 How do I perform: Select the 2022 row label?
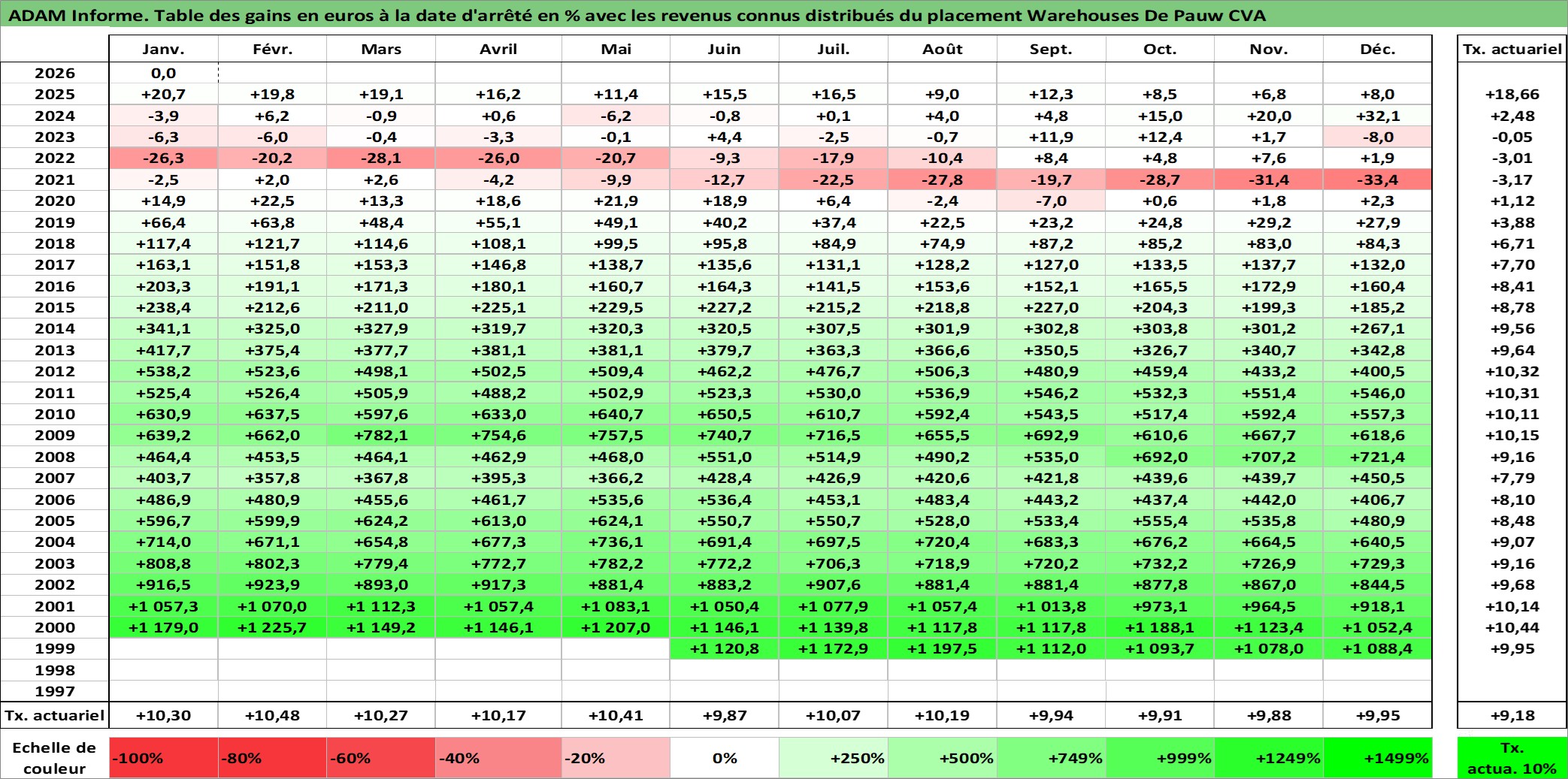55,159
